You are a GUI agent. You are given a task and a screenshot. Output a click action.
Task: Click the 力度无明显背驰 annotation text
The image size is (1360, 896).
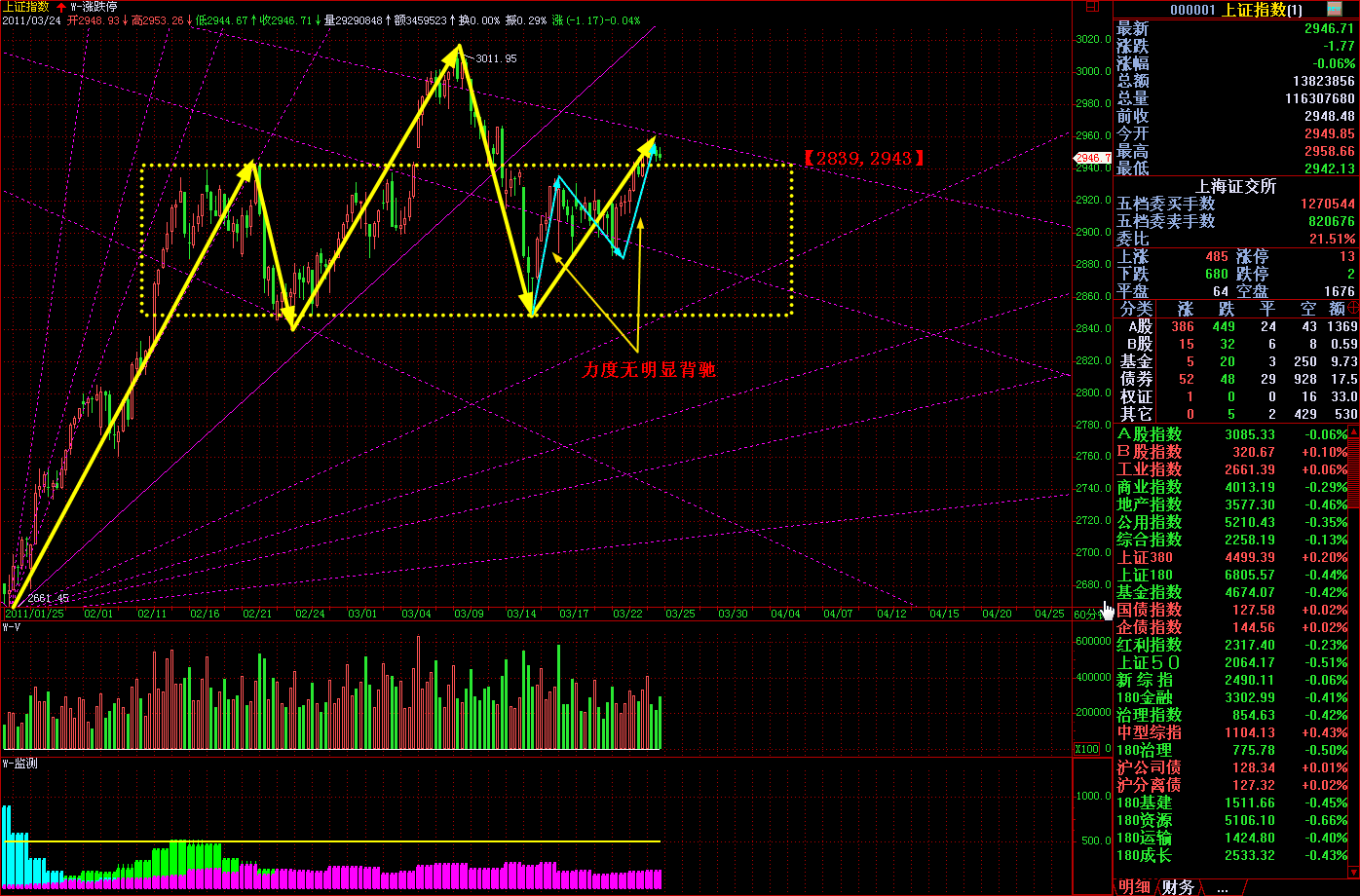(649, 370)
